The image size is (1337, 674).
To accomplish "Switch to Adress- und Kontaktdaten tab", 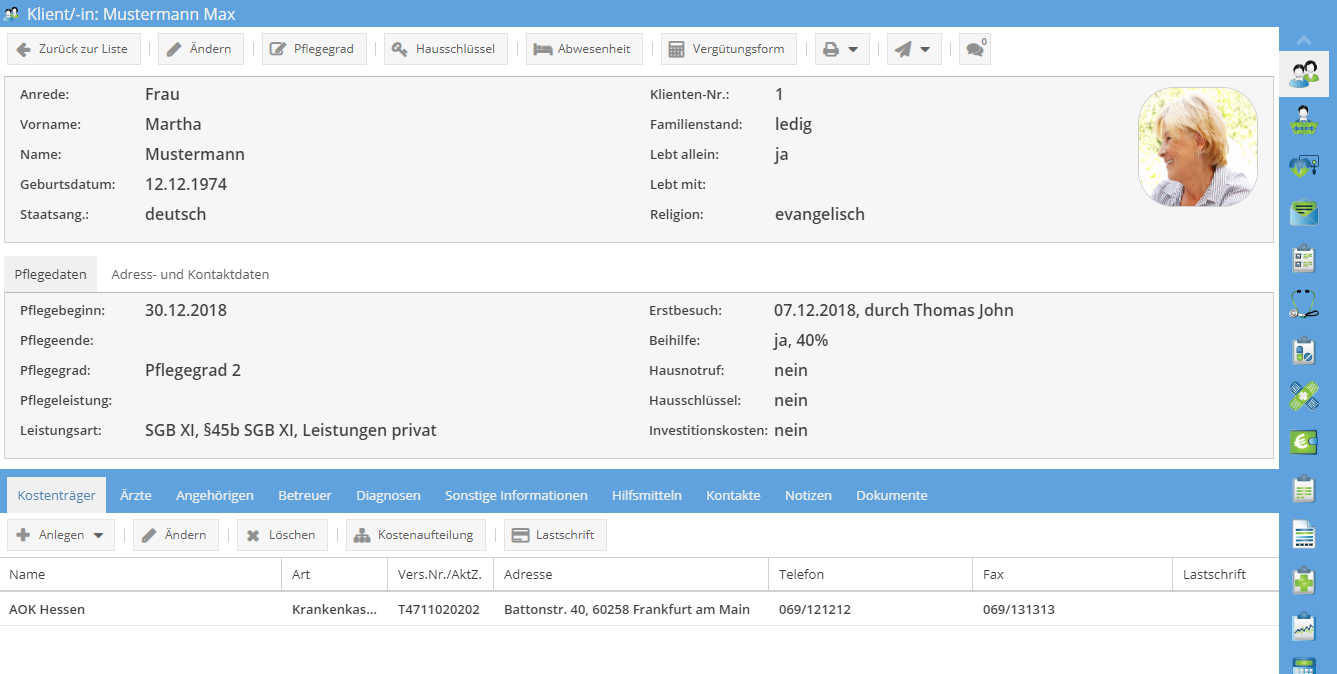I will 190,274.
